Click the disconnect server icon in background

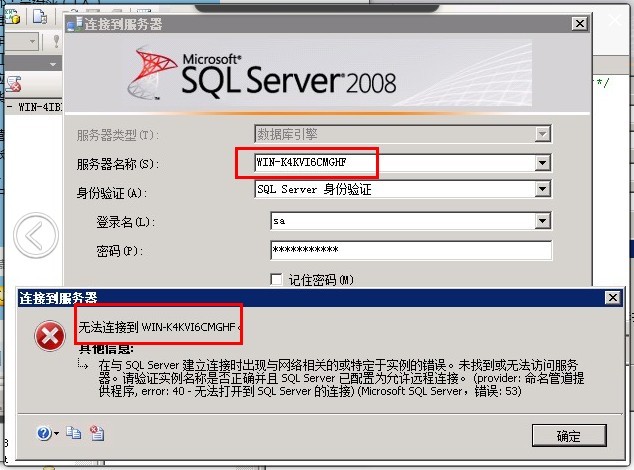[x=13, y=83]
